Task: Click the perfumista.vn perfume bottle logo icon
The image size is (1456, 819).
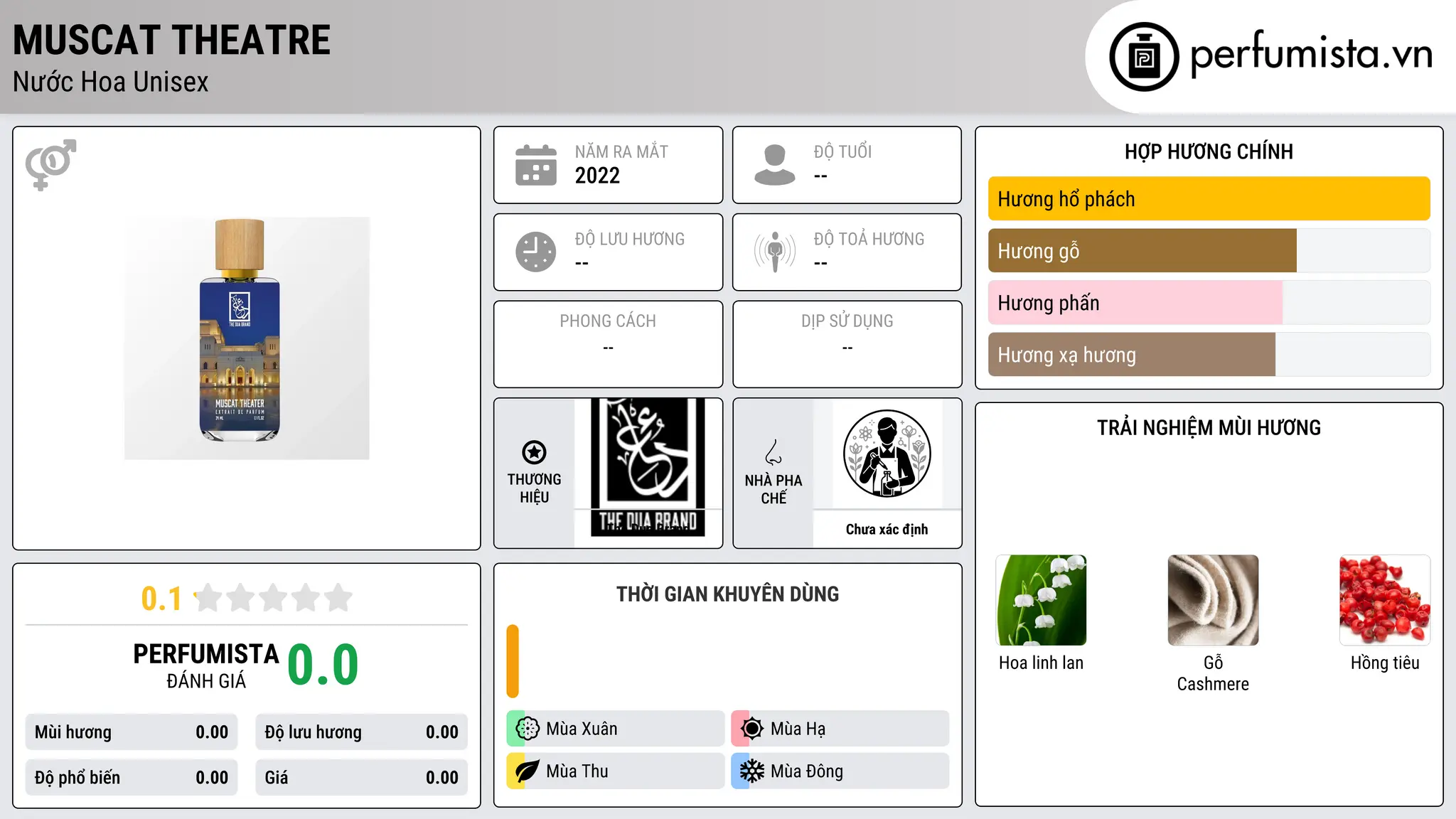Action: 1144,57
